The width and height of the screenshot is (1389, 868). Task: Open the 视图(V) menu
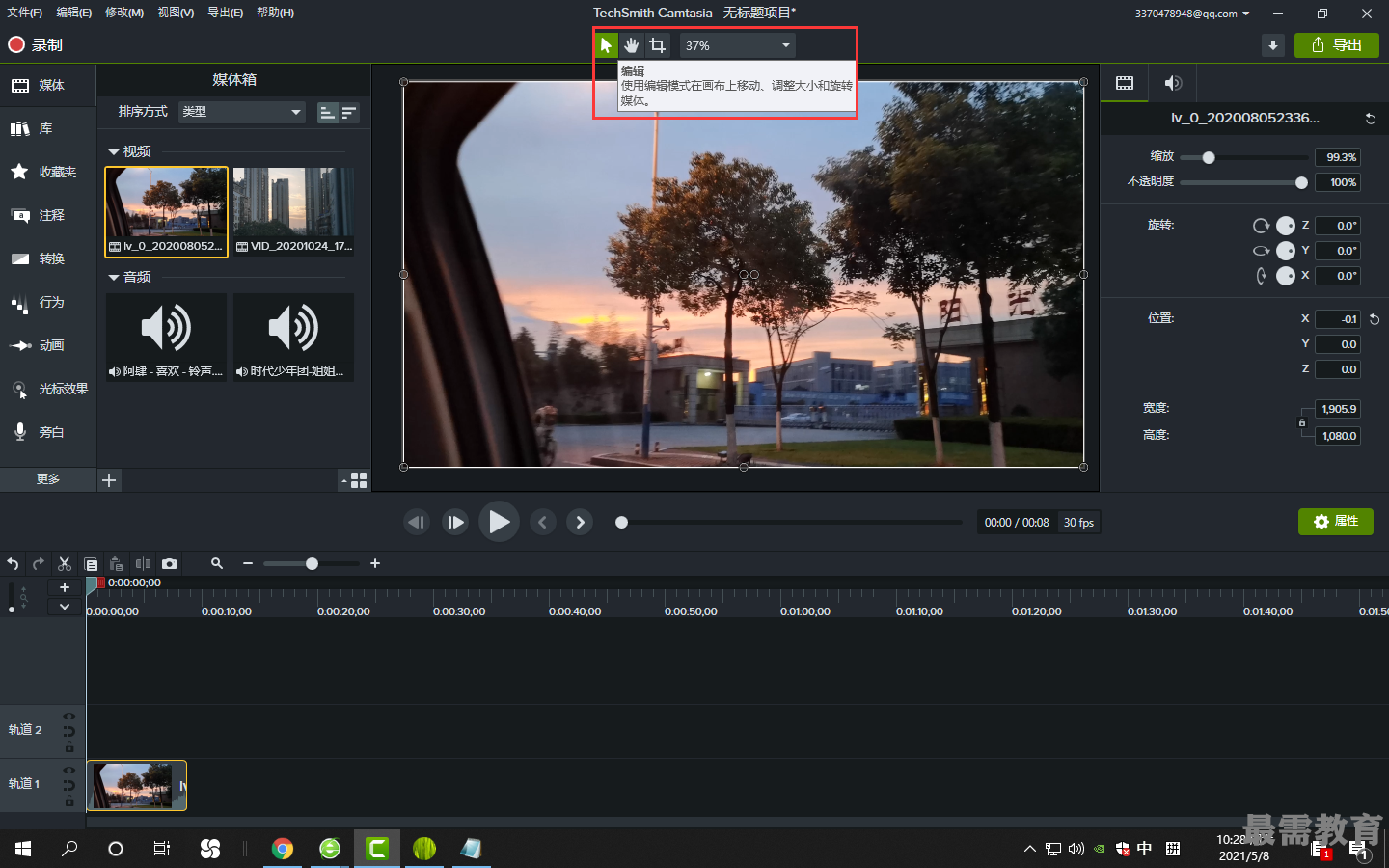tap(176, 13)
